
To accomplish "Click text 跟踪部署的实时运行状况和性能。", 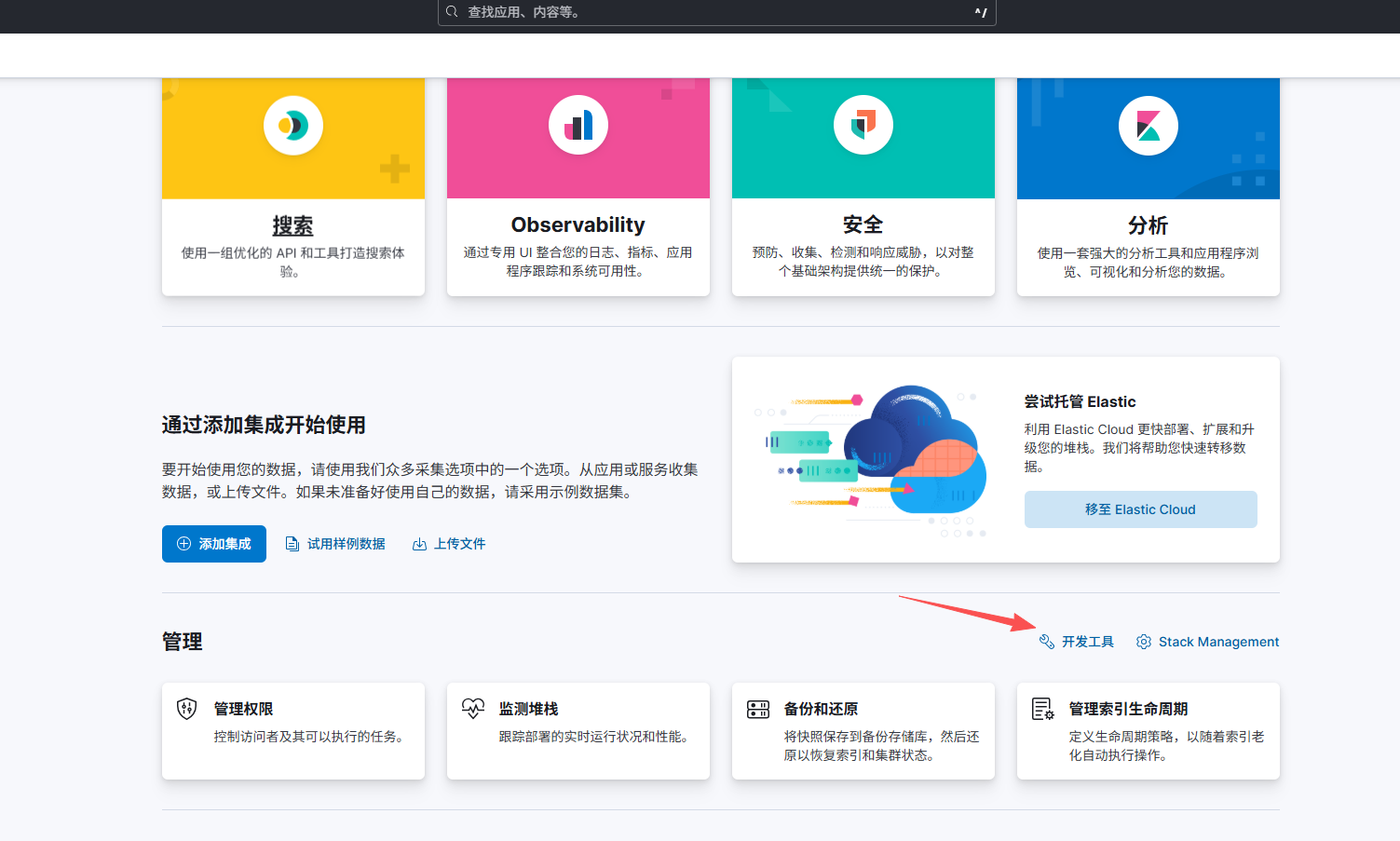I will [596, 737].
